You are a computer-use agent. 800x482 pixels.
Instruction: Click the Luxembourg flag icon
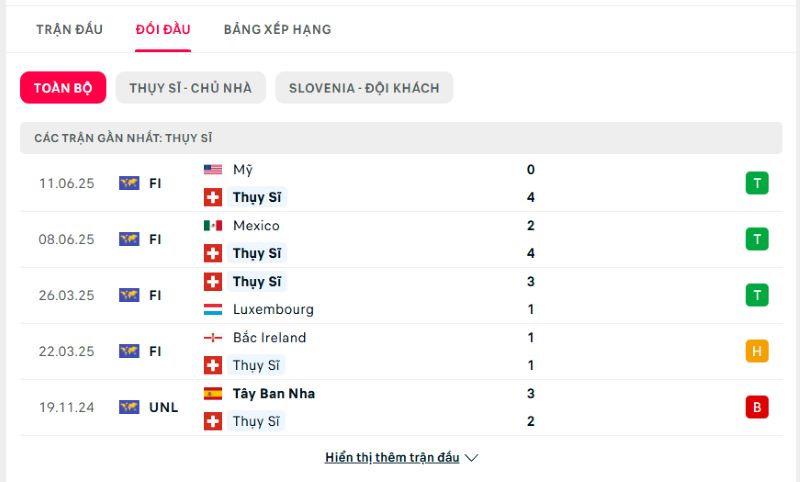213,310
